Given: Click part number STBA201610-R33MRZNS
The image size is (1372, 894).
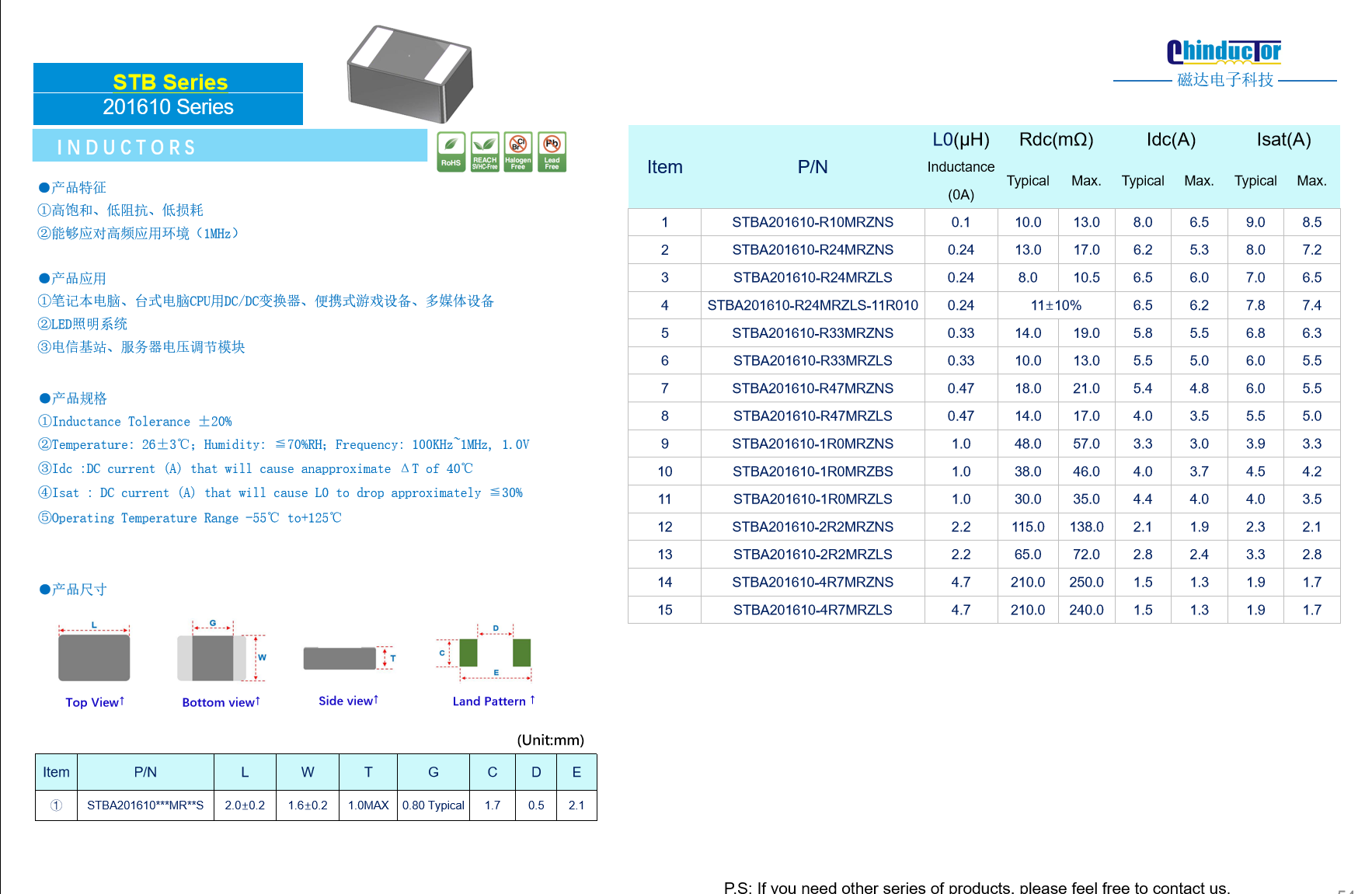Looking at the screenshot, I should coord(813,333).
